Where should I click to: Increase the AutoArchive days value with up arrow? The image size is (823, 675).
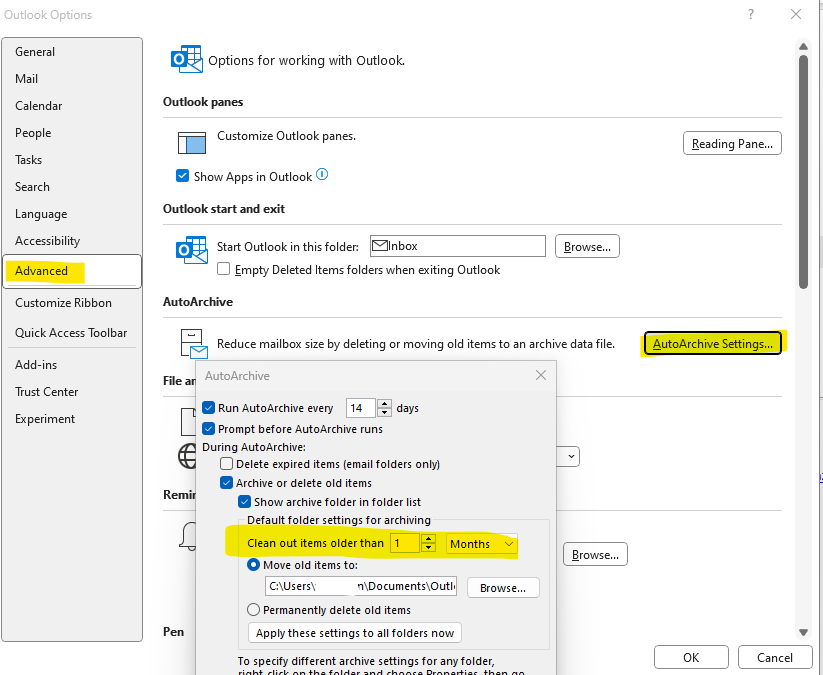pos(385,404)
